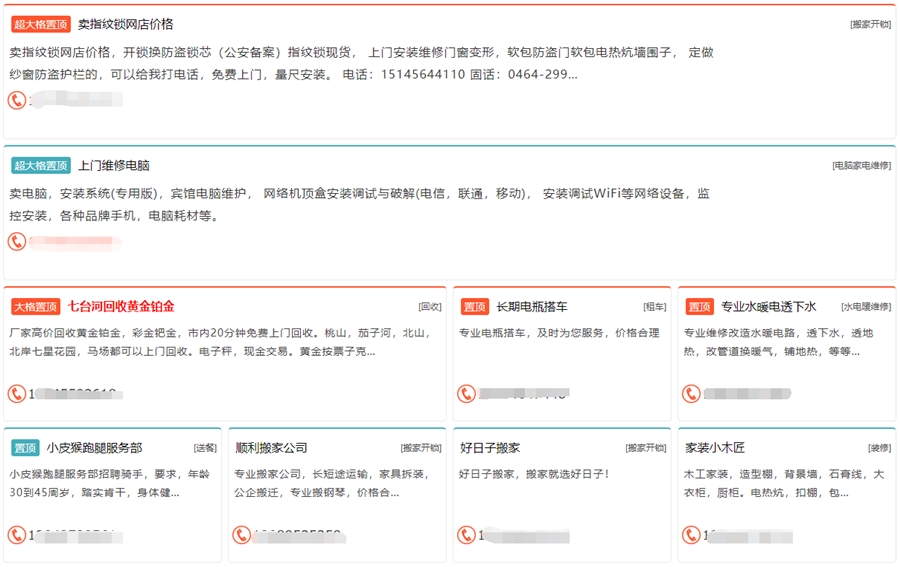
Task: Tap phone icon in 顺利搬家公司 card
Action: pos(242,535)
